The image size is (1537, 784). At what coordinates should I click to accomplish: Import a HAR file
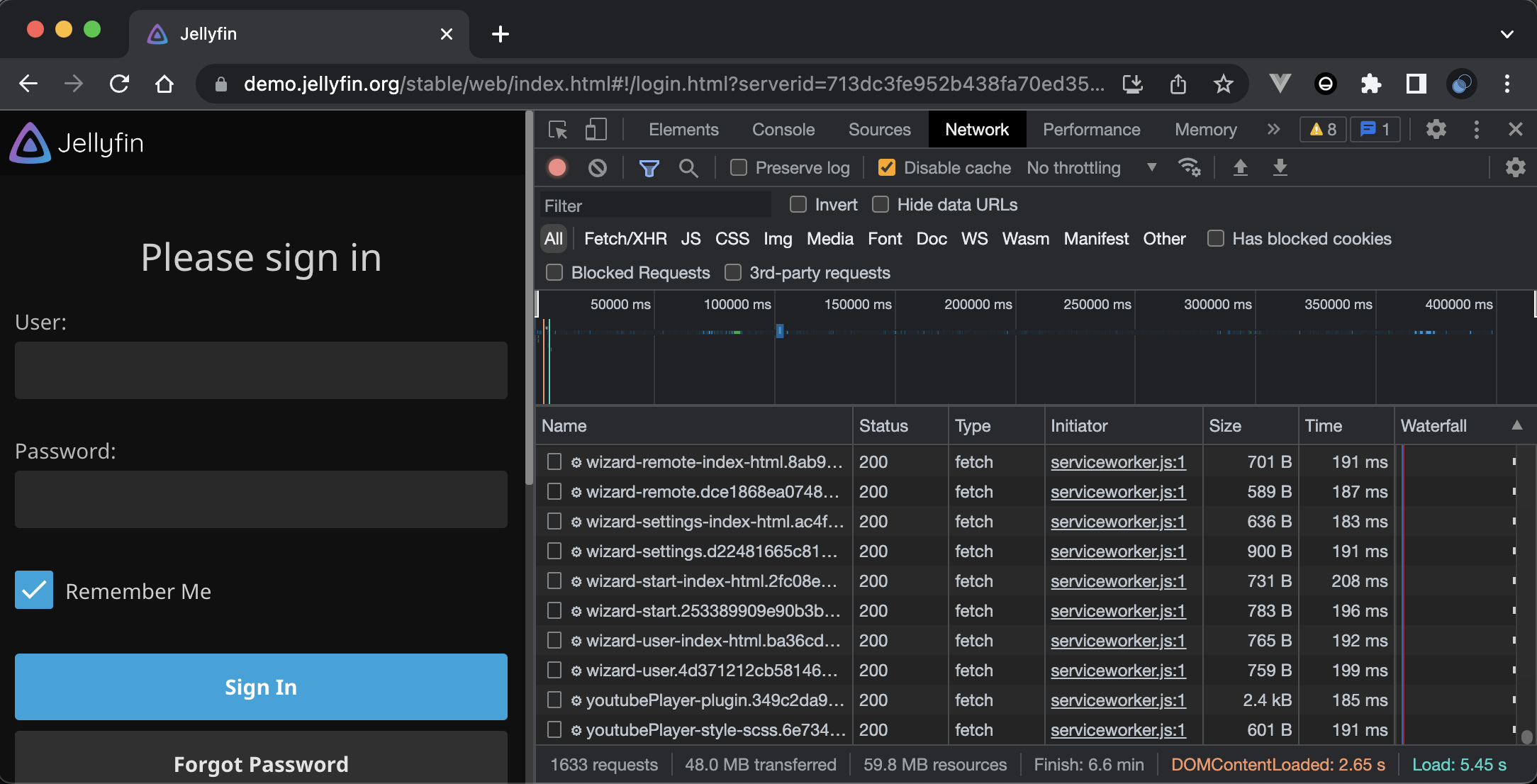(x=1241, y=168)
